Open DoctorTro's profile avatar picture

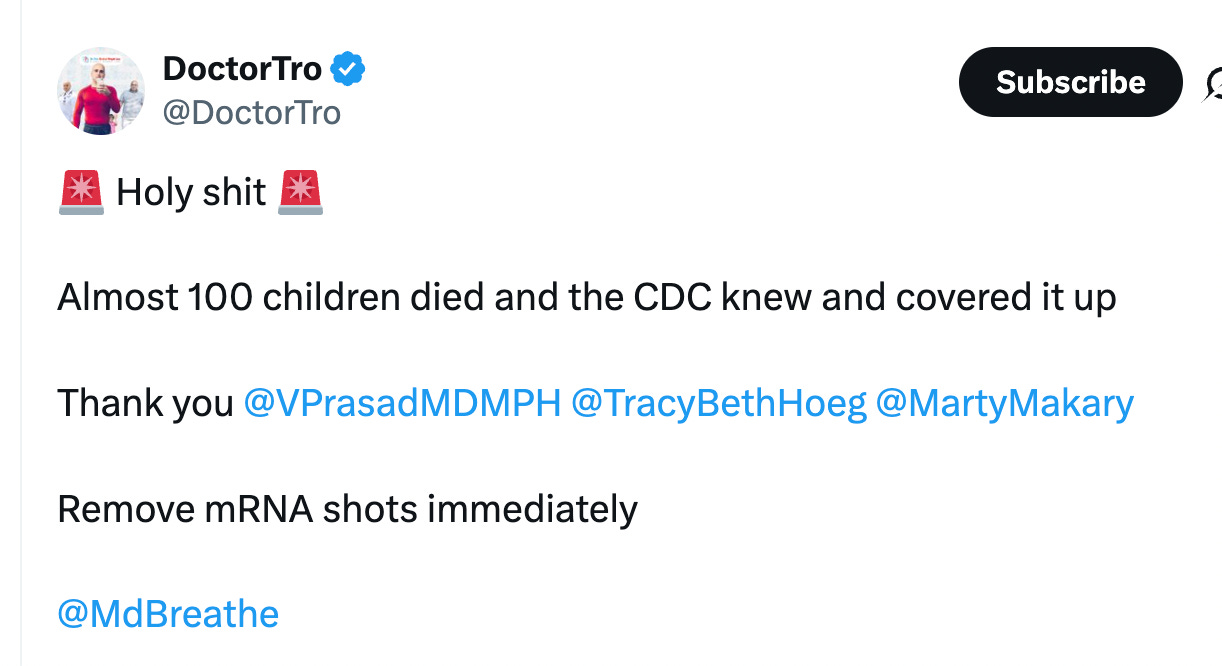click(101, 90)
